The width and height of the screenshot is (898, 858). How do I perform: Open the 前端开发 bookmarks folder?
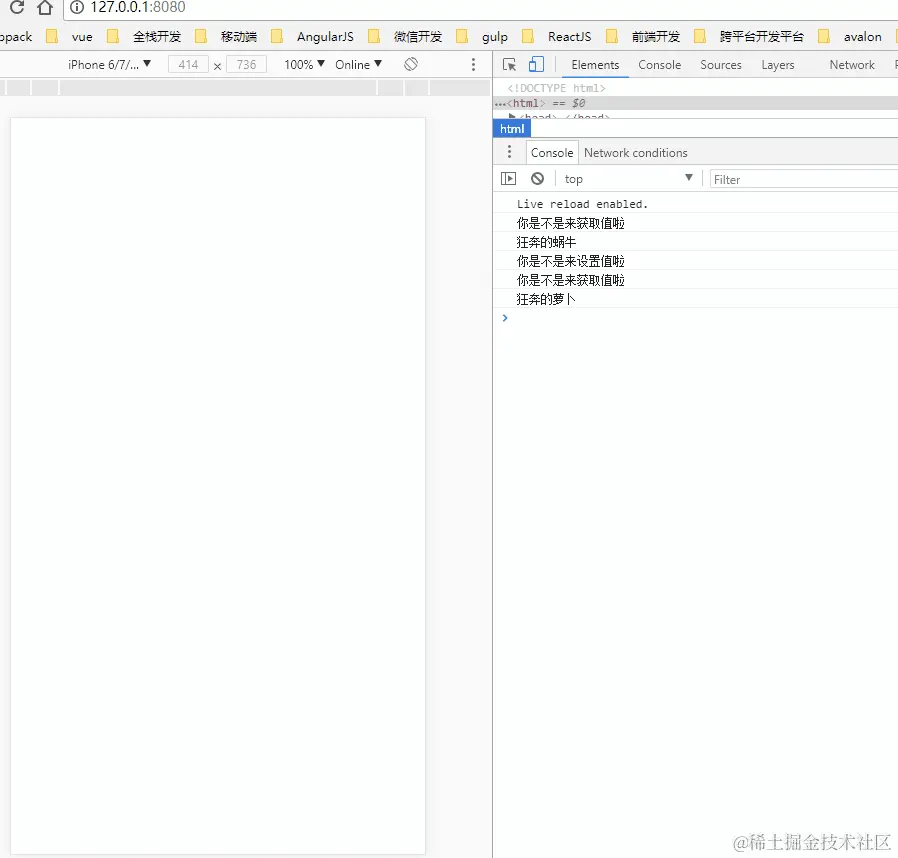pyautogui.click(x=643, y=37)
